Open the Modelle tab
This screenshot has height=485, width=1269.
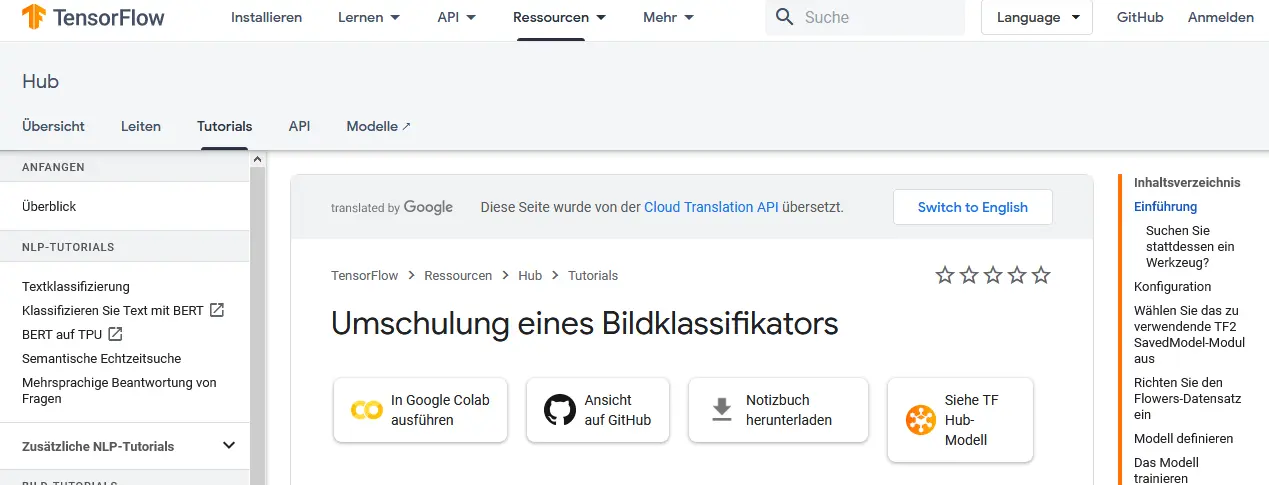(x=378, y=126)
